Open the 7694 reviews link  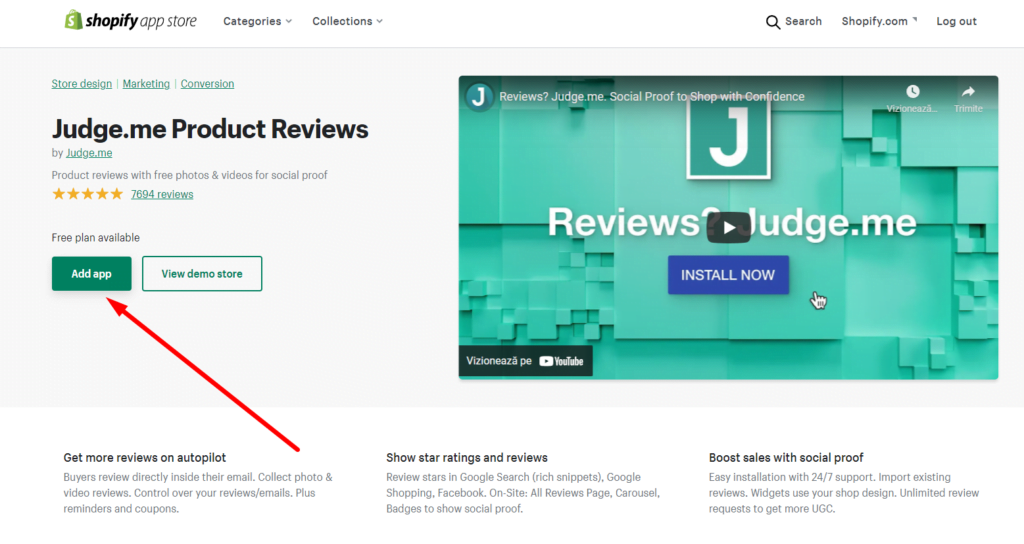[x=162, y=194]
